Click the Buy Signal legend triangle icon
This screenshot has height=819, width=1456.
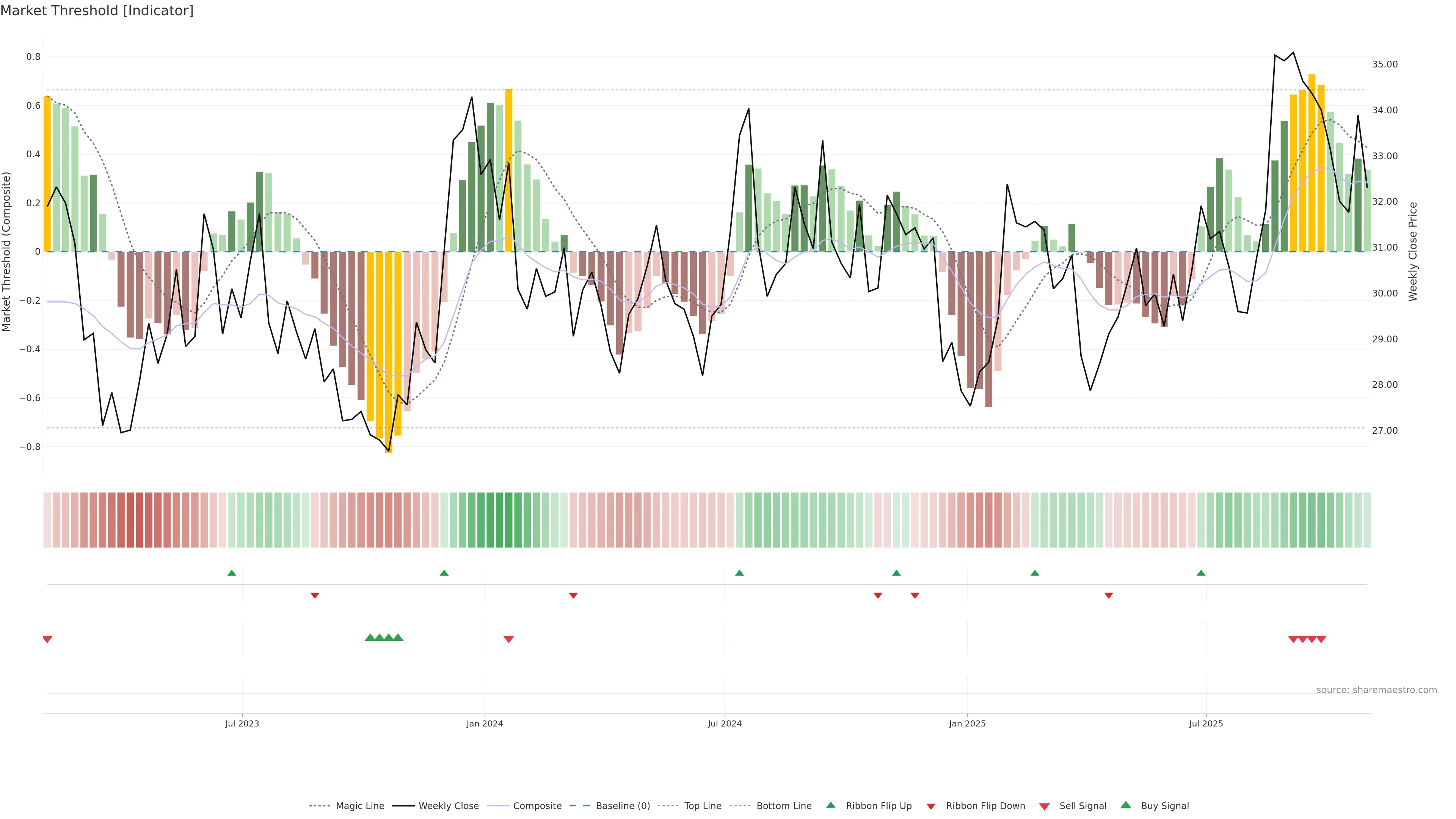pos(1125,805)
